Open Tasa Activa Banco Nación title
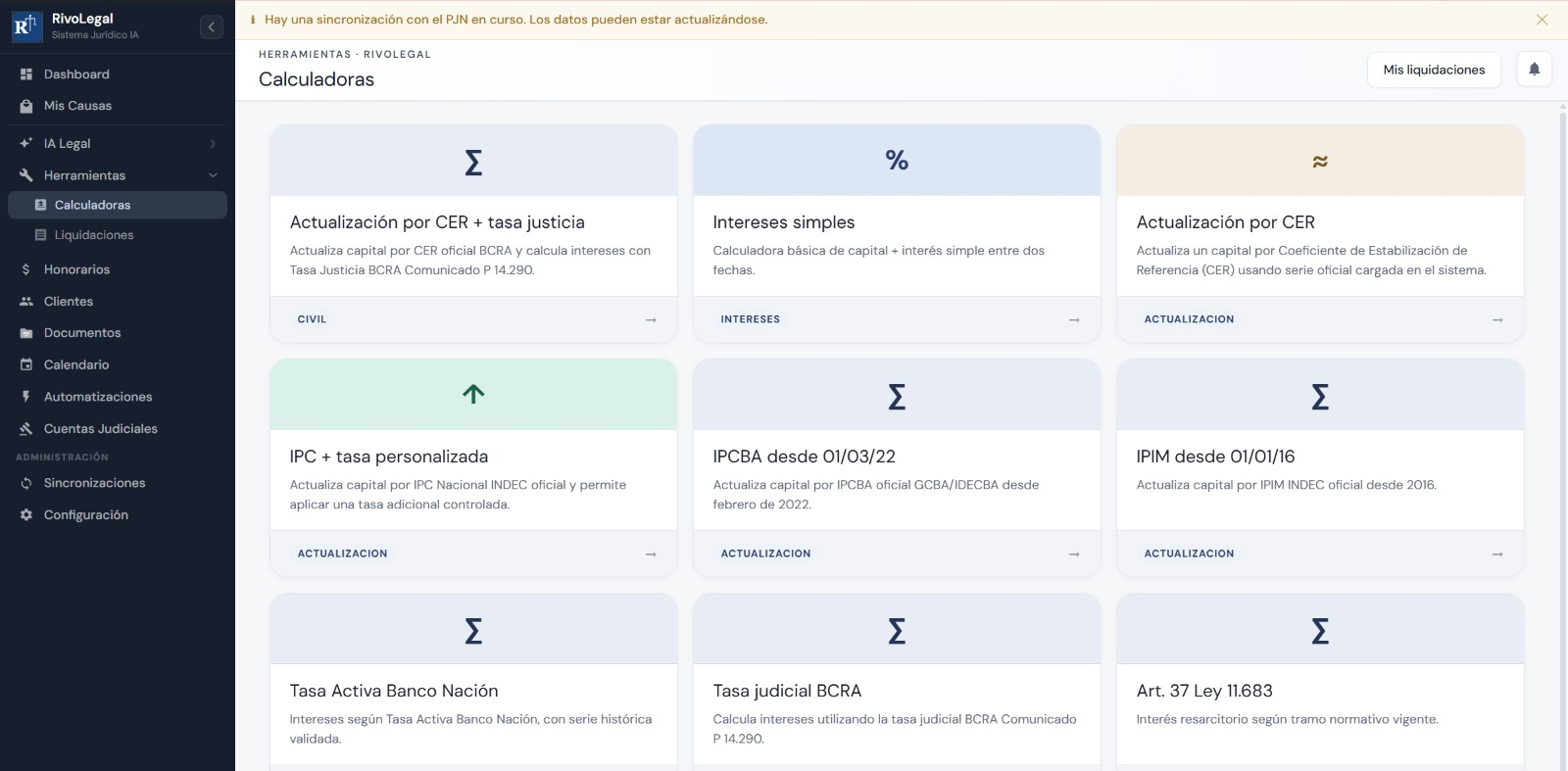 click(x=394, y=691)
